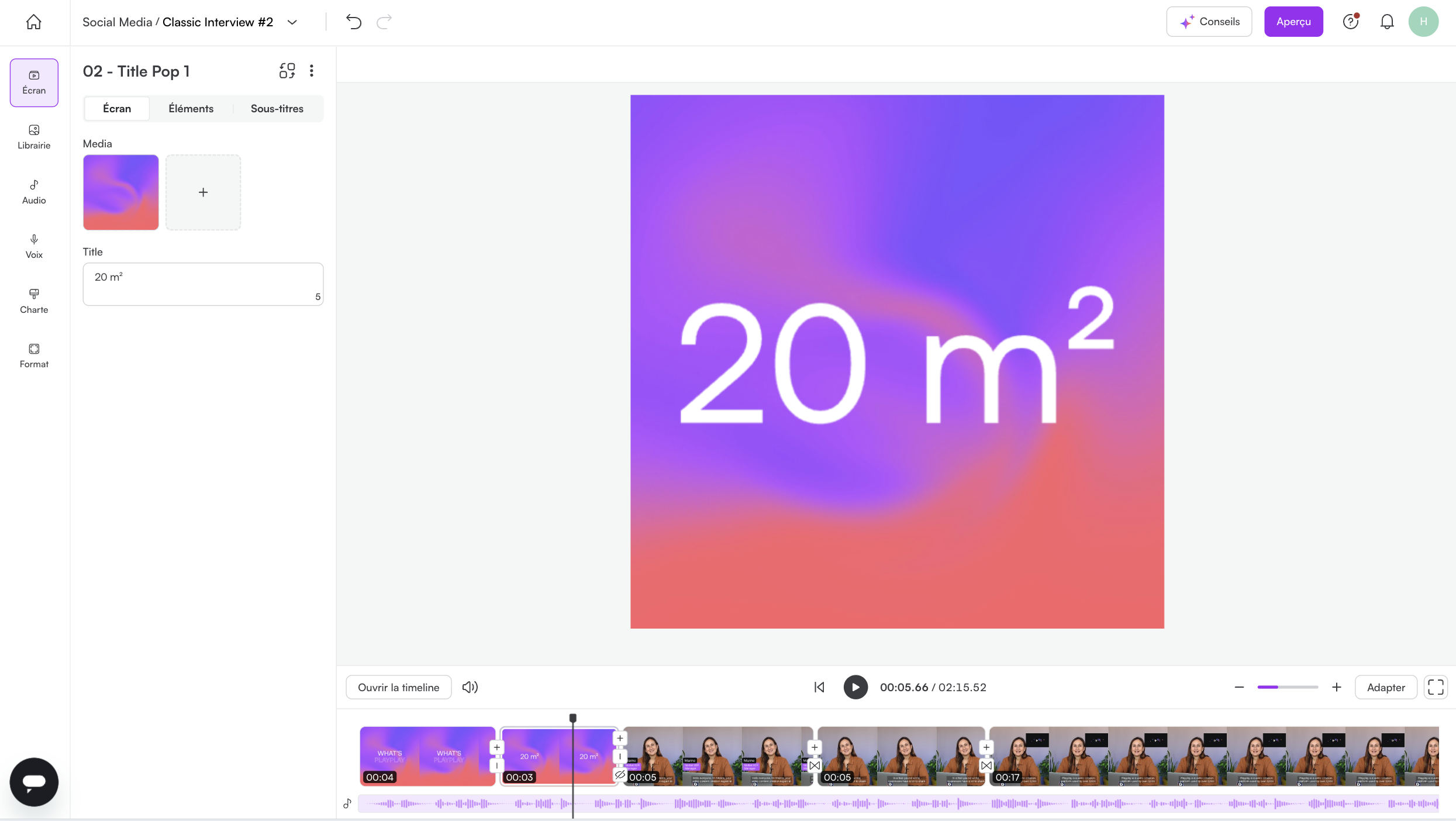Image resolution: width=1456 pixels, height=821 pixels.
Task: Adjust the timeline zoom slider
Action: (1288, 687)
